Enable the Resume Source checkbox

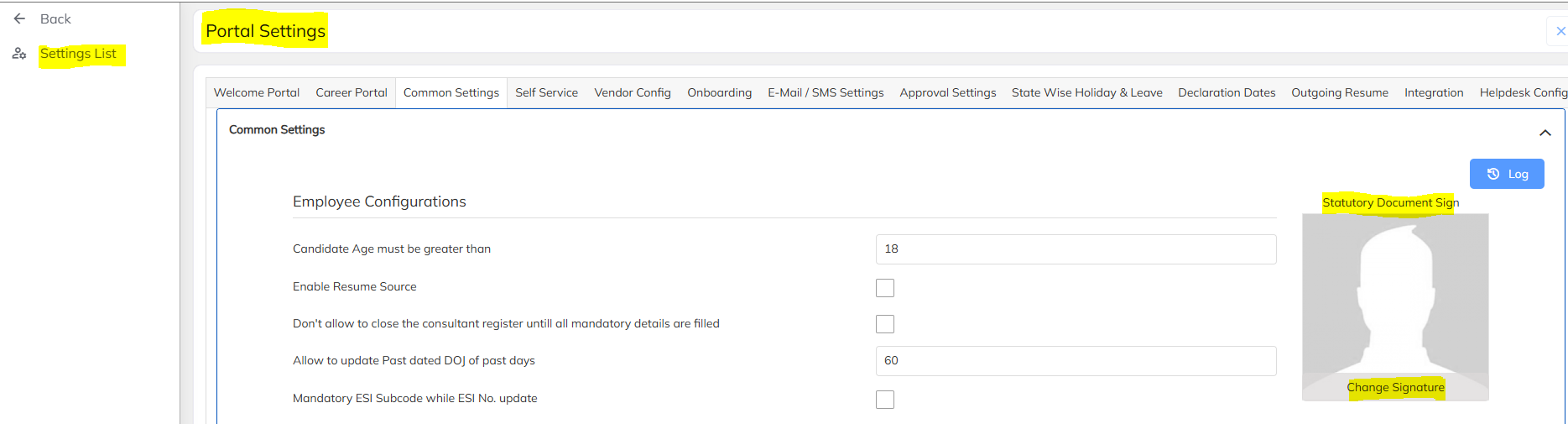pyautogui.click(x=885, y=288)
